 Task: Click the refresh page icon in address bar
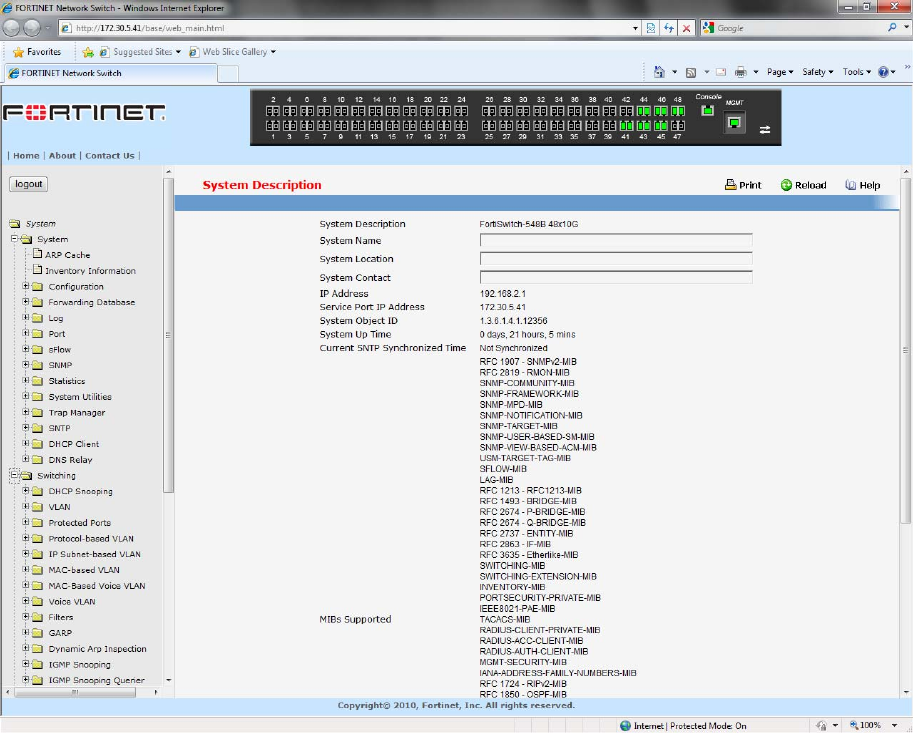point(669,28)
